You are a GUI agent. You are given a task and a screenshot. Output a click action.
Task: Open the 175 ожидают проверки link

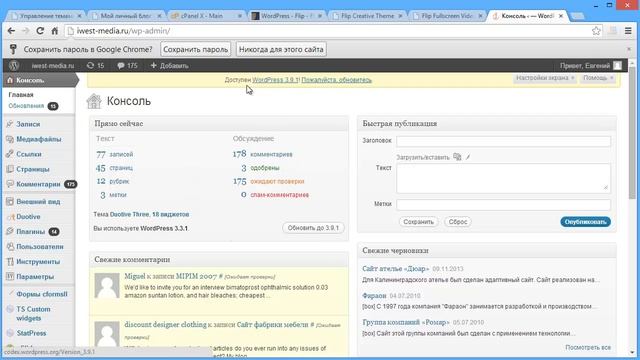click(x=269, y=181)
